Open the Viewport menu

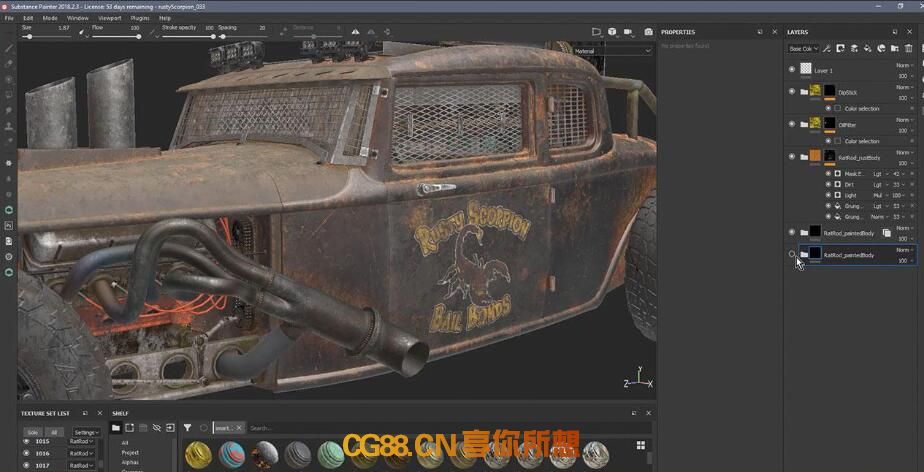coord(110,18)
